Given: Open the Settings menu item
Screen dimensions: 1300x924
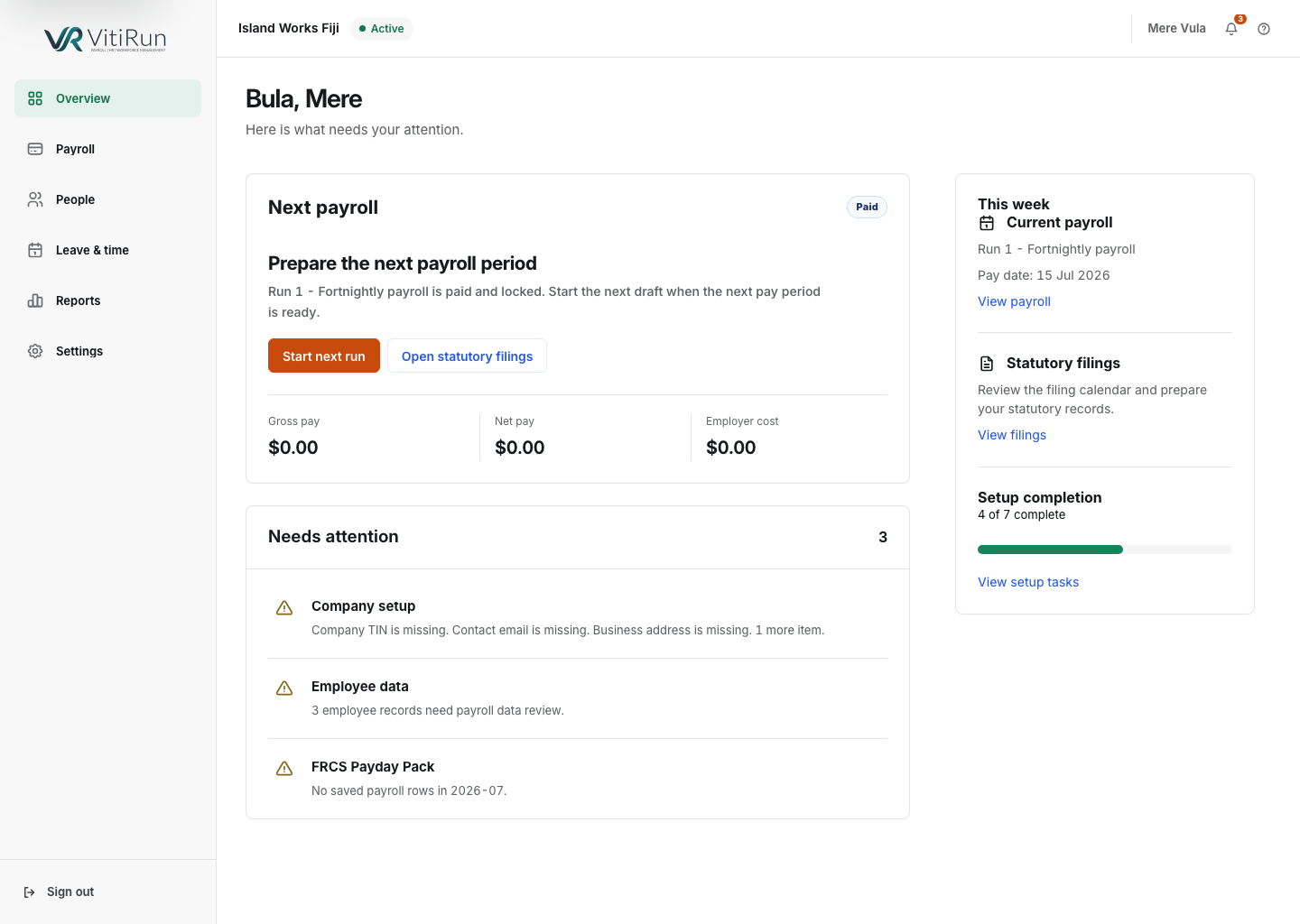Looking at the screenshot, I should (x=107, y=351).
